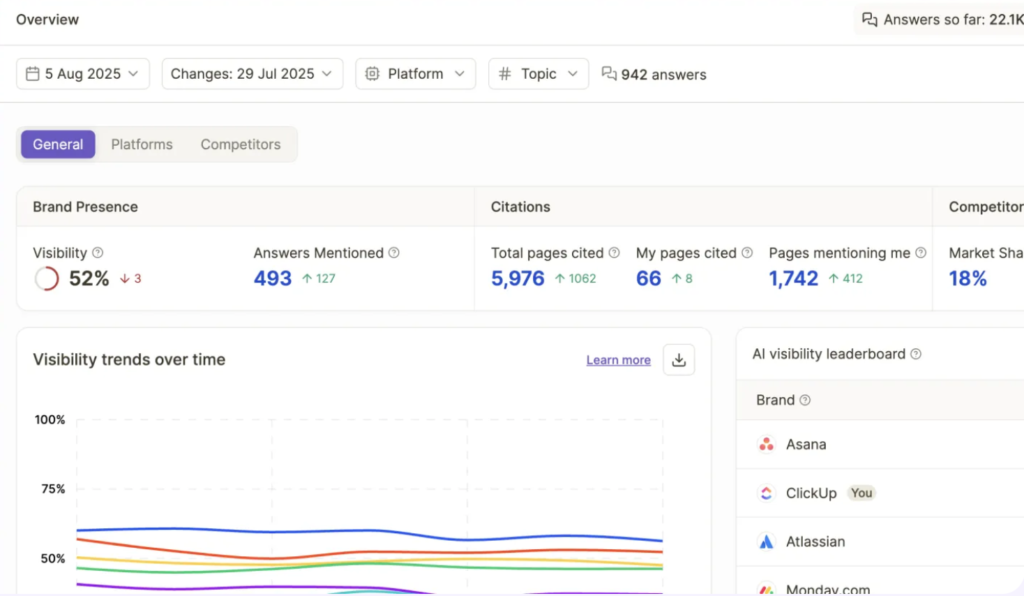Open the 5 Aug 2025 date dropdown
This screenshot has height=596, width=1024.
(x=83, y=74)
